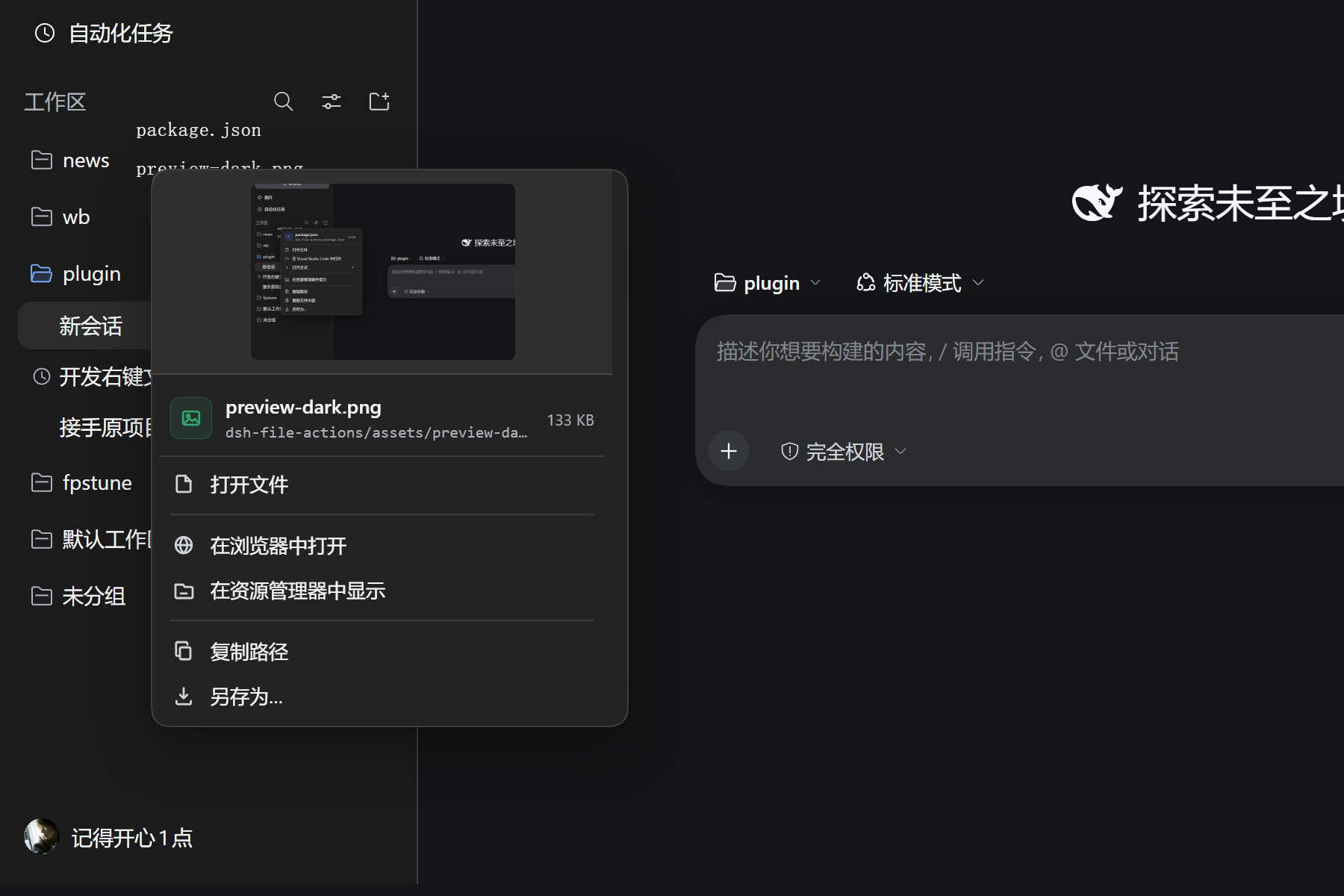Click the 打开文件 document icon
Image resolution: width=1344 pixels, height=896 pixels.
(x=184, y=485)
